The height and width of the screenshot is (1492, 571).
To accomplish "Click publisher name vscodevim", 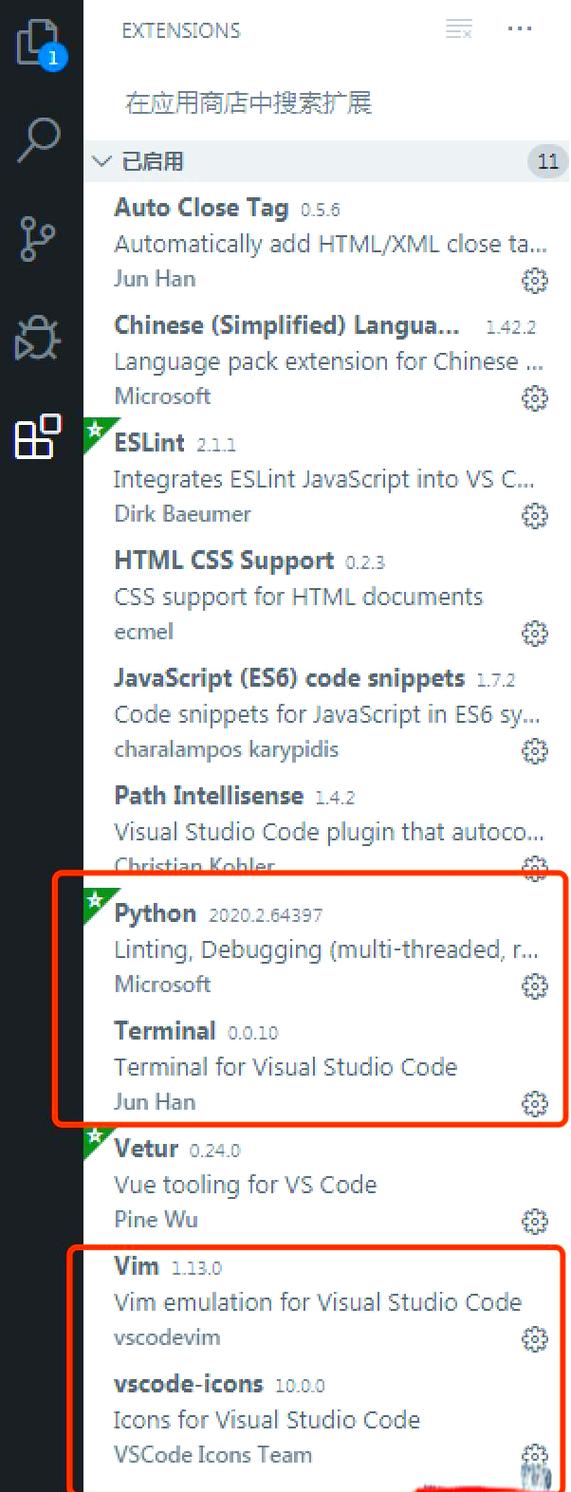I will (167, 1337).
